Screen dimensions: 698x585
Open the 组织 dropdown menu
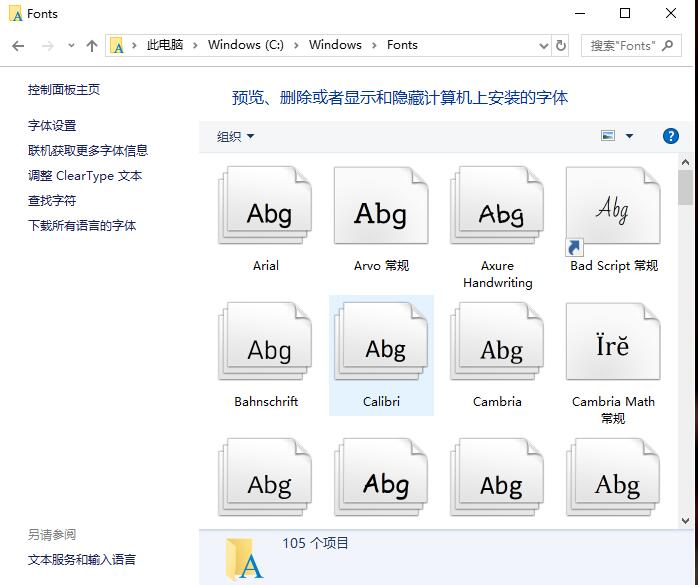(x=235, y=136)
